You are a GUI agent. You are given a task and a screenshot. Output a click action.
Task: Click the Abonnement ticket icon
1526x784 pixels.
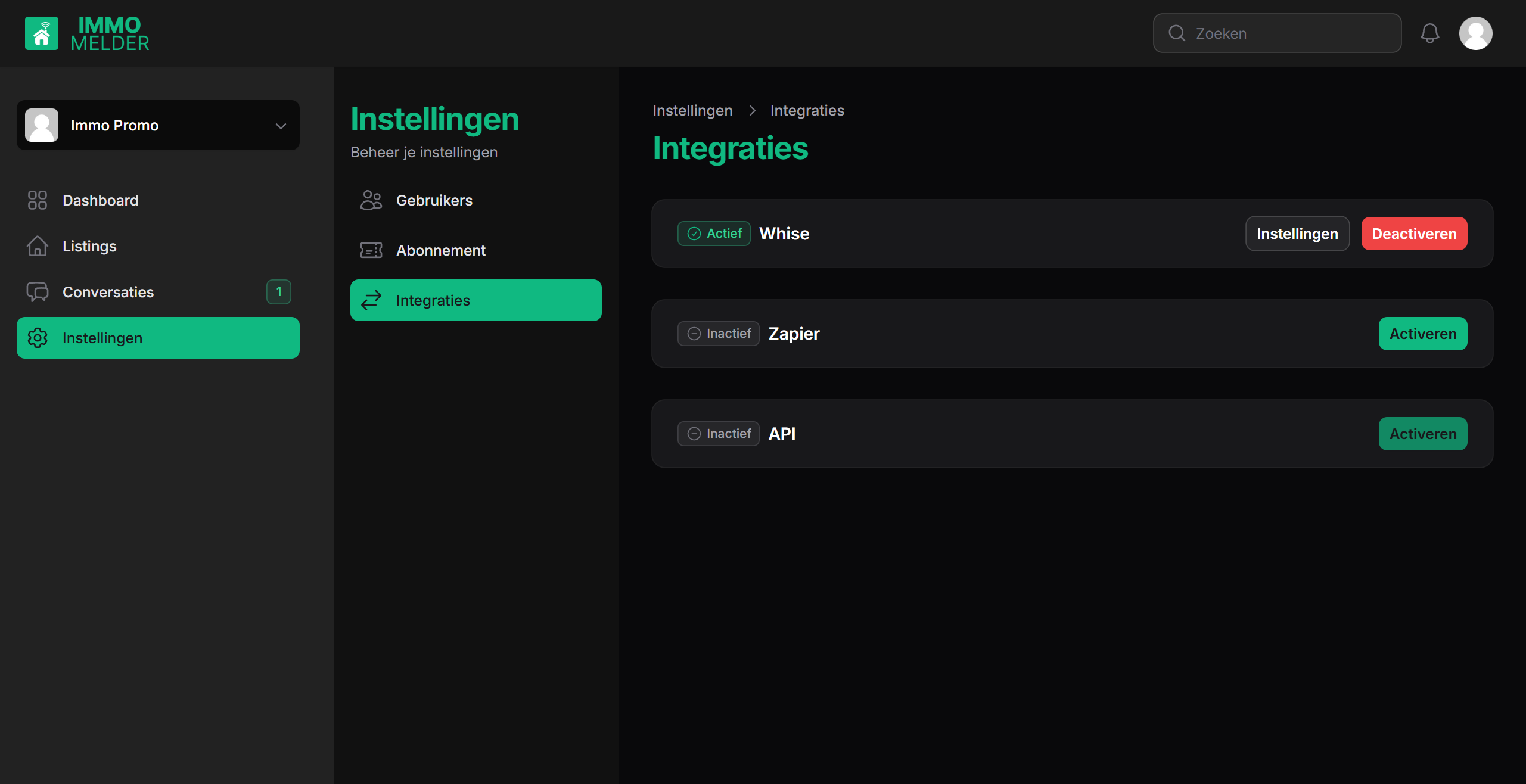pyautogui.click(x=371, y=250)
